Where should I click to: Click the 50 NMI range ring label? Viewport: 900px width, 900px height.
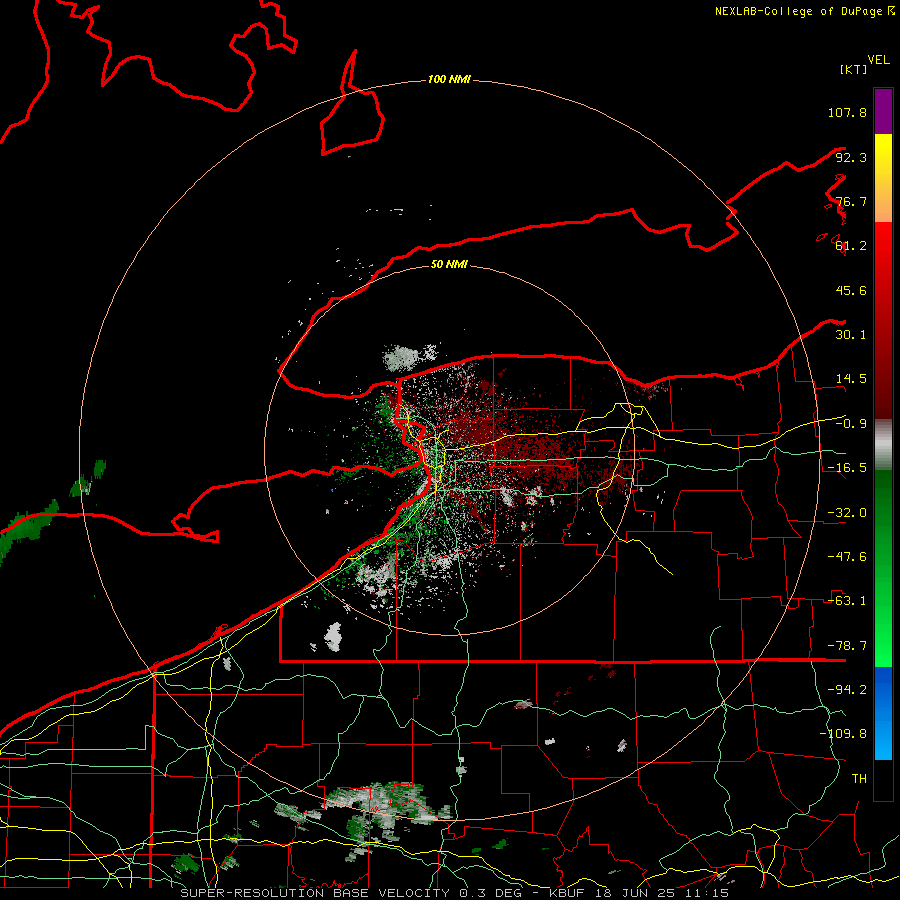click(449, 265)
